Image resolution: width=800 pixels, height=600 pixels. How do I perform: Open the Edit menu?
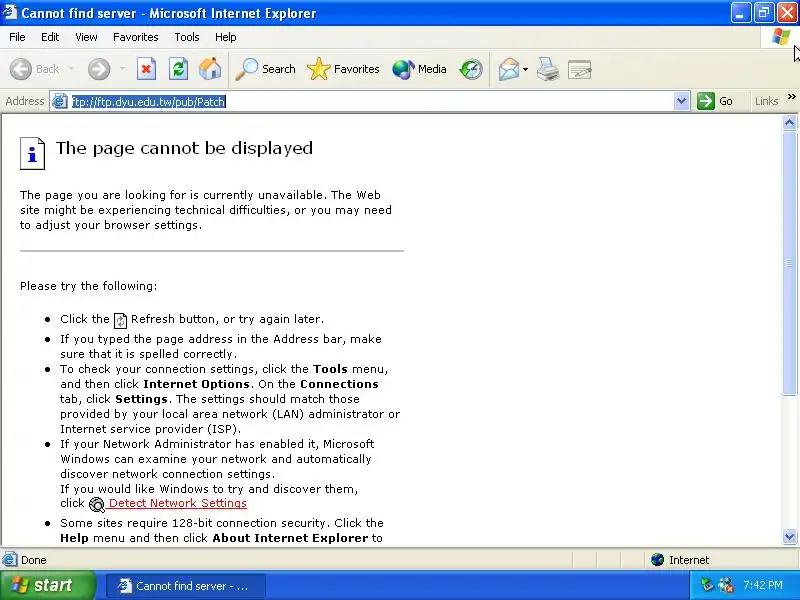[x=50, y=37]
